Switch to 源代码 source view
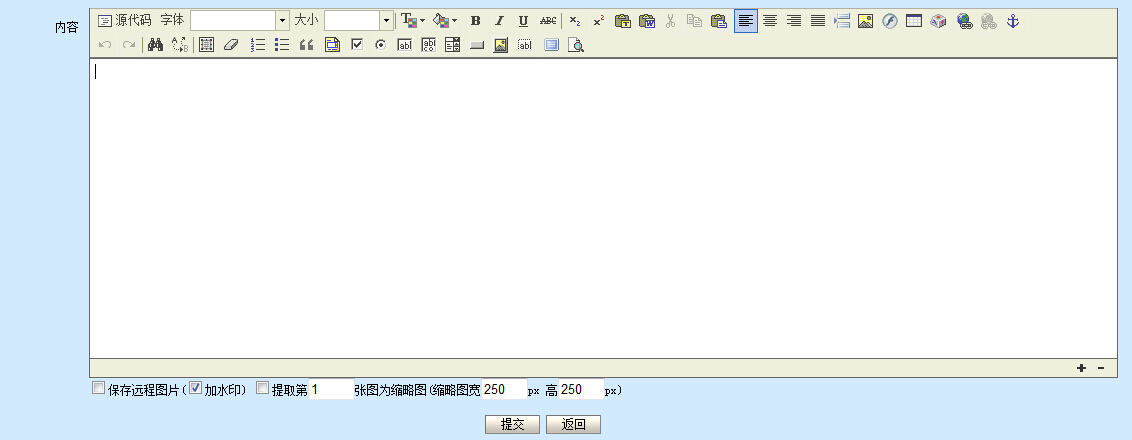Viewport: 1132px width, 440px height. click(125, 21)
